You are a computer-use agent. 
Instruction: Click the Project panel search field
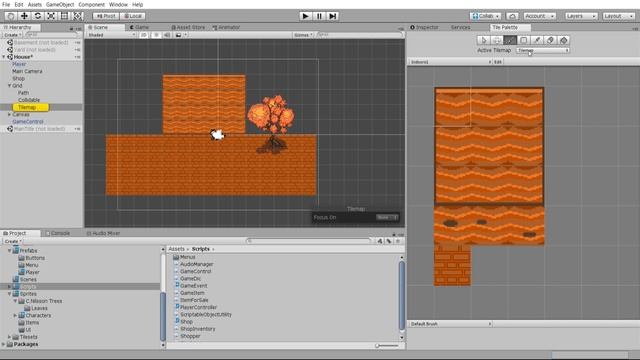[308, 241]
